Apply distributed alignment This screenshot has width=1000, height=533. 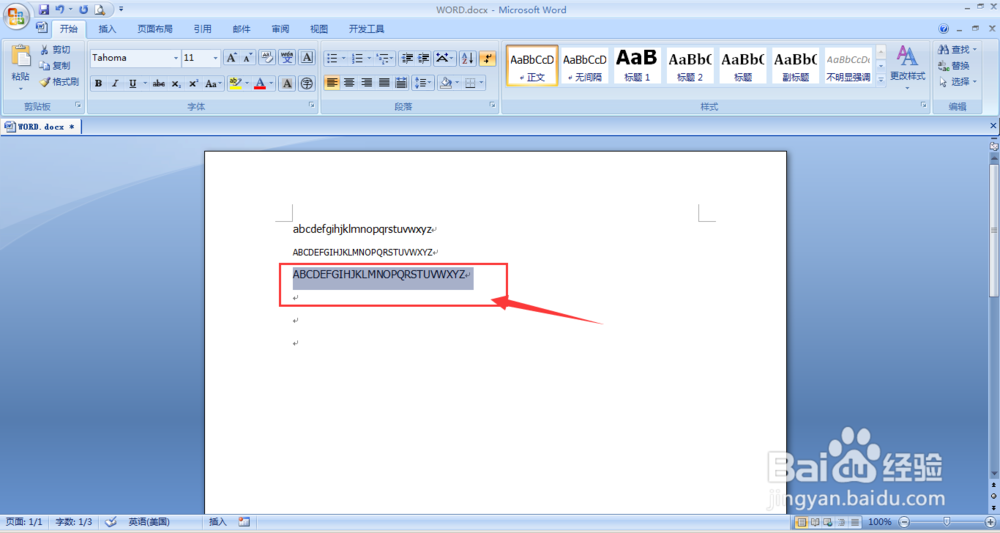(x=401, y=83)
